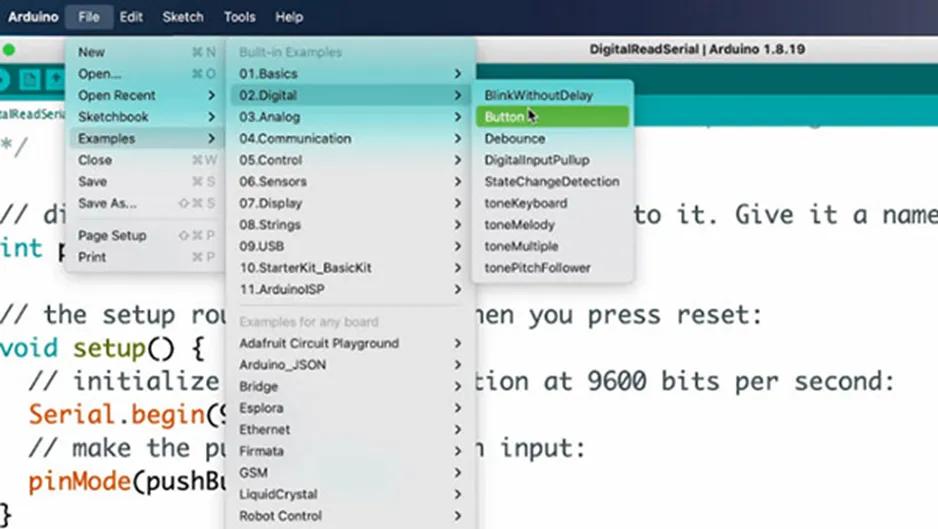Open the Arduino application menu

click(x=33, y=17)
